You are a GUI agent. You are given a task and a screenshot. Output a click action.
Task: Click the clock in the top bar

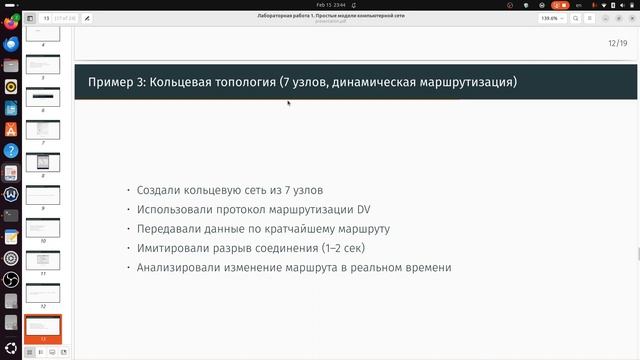coord(331,5)
